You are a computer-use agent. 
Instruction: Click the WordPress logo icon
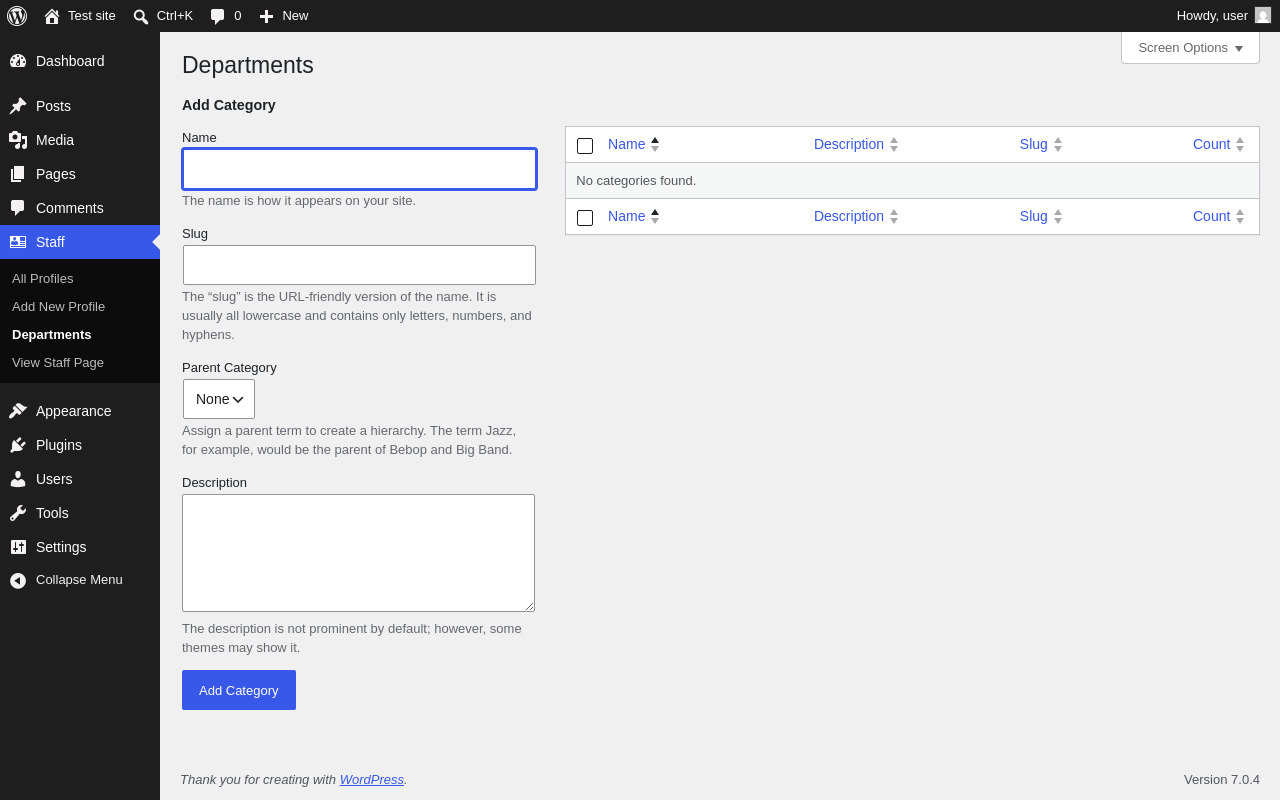click(17, 16)
